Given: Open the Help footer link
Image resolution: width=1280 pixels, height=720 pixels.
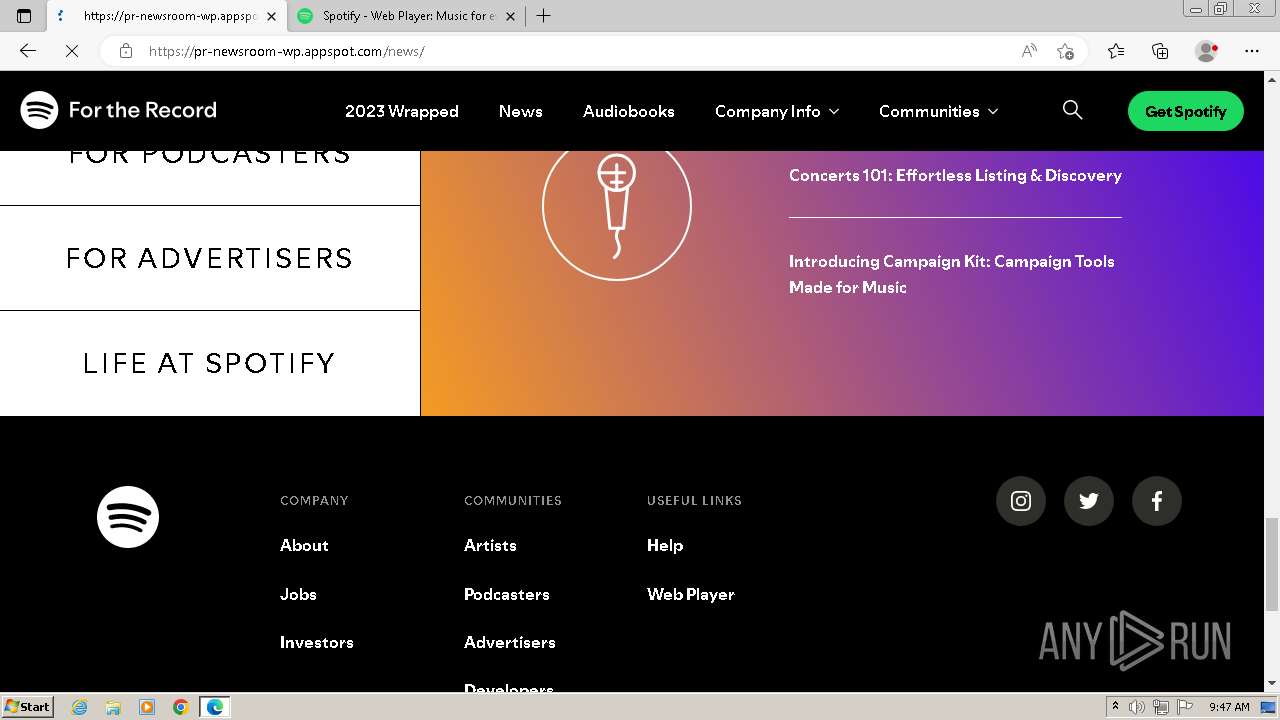Looking at the screenshot, I should [665, 545].
